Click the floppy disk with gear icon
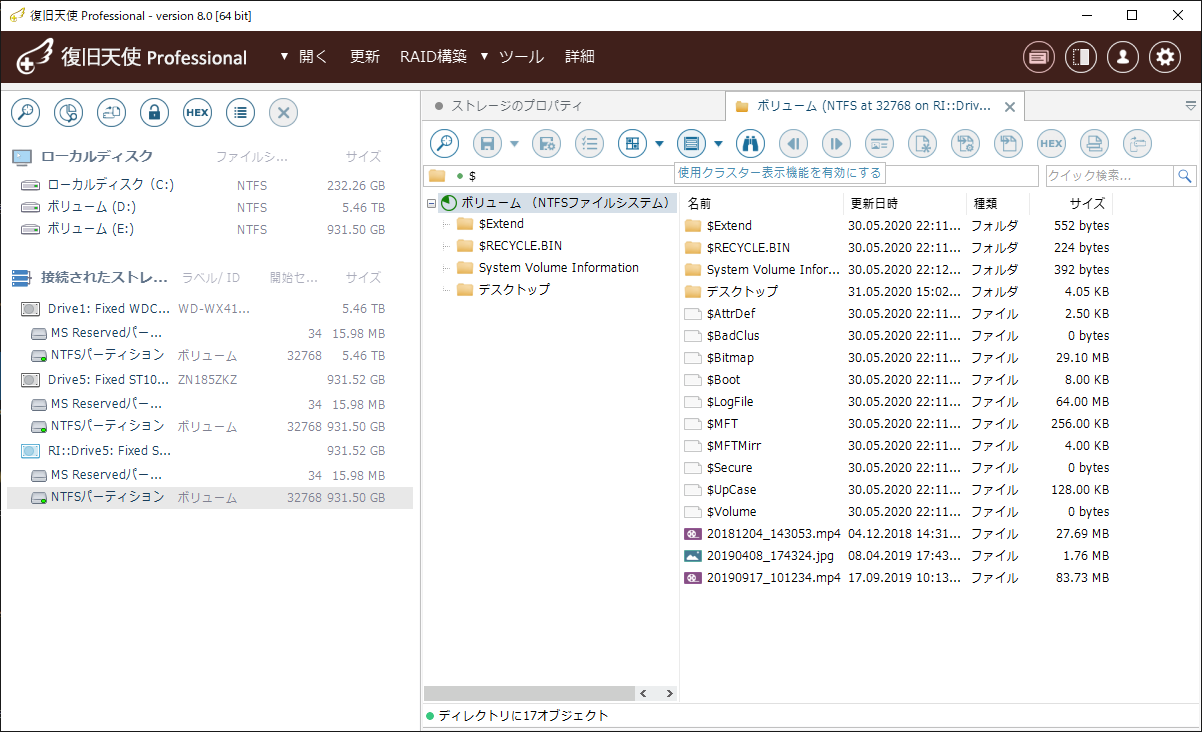The height and width of the screenshot is (732, 1202). tap(546, 143)
